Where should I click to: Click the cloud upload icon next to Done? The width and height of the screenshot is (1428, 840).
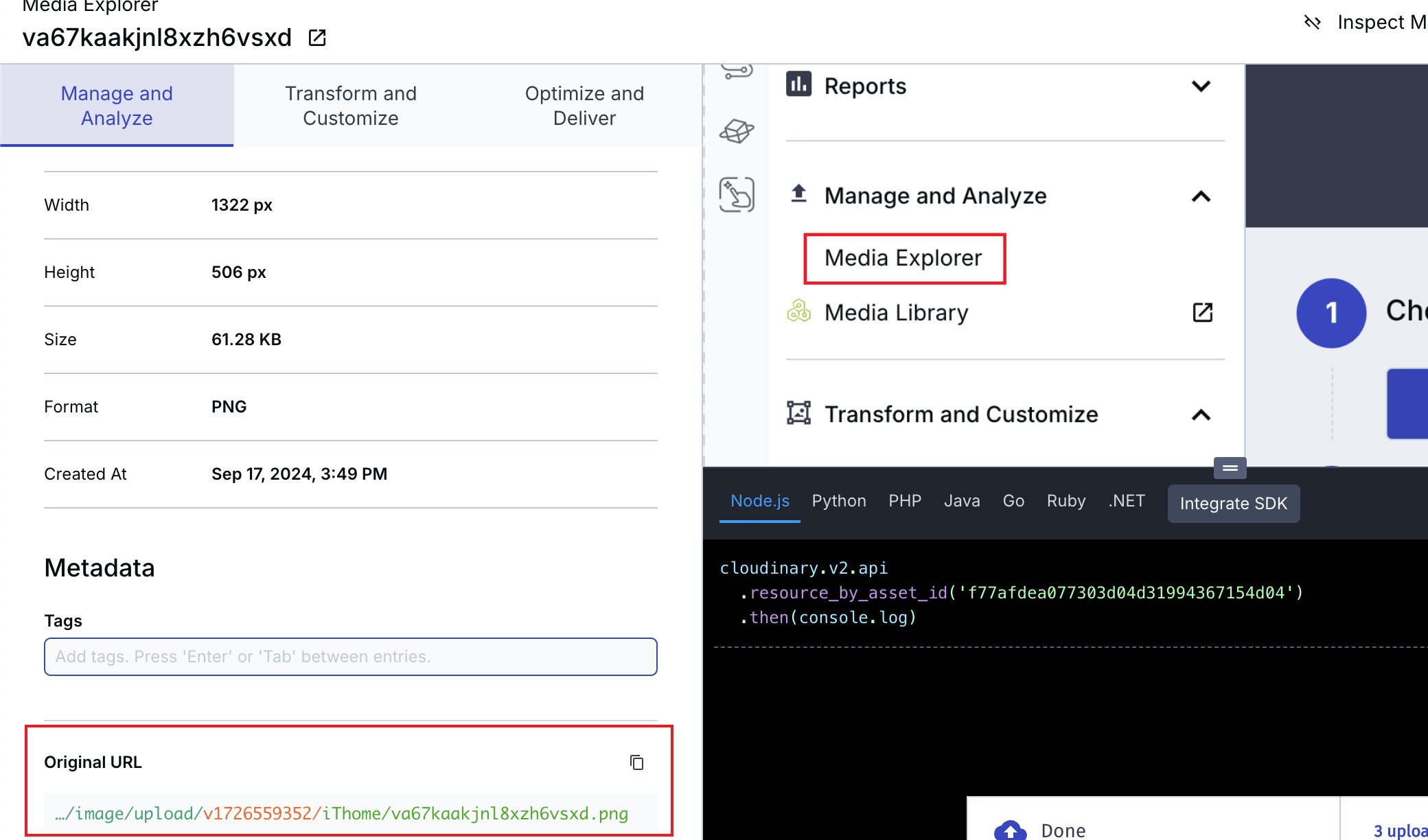click(x=1010, y=831)
